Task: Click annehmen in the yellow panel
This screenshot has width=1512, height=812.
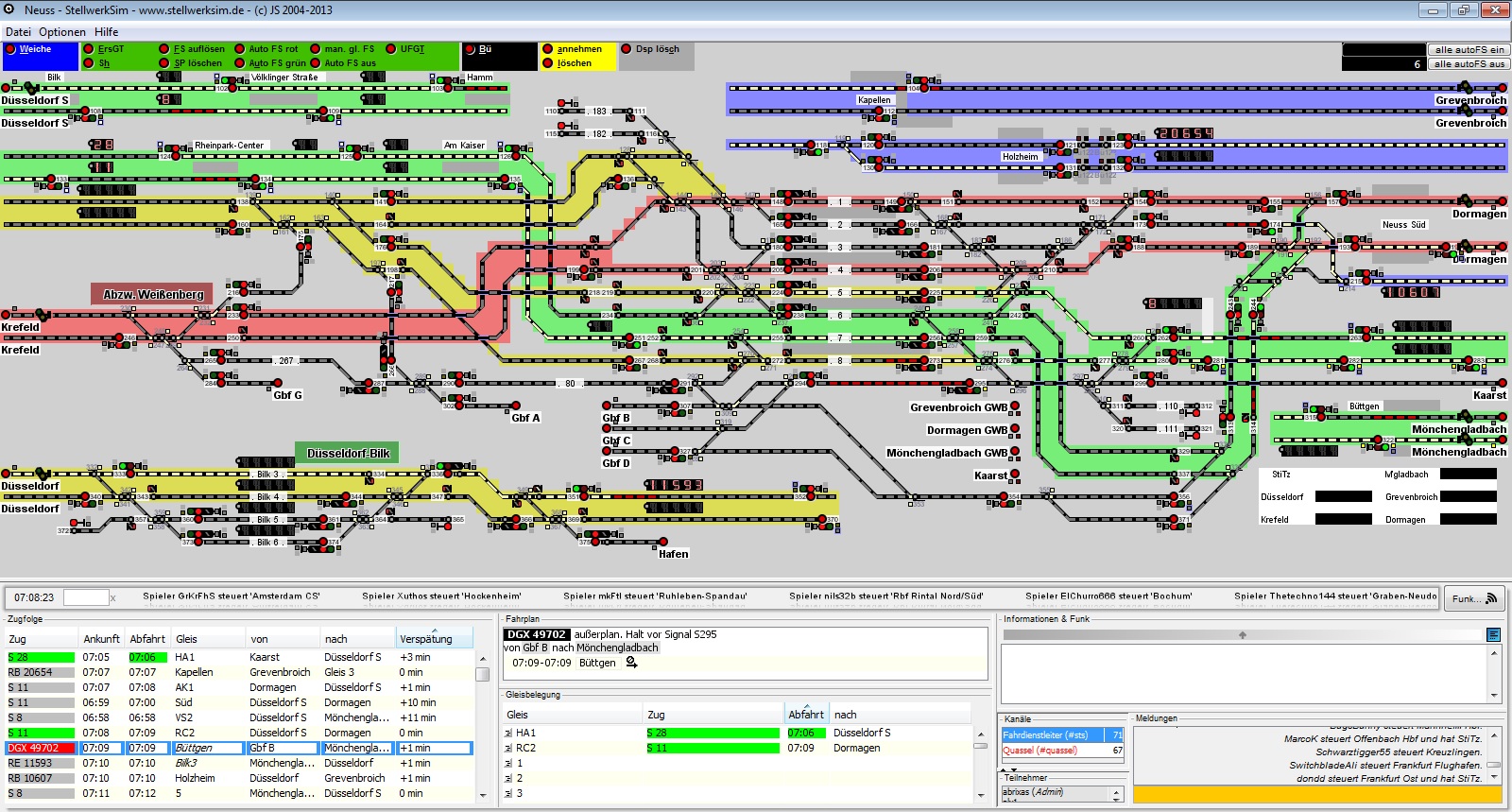Action: point(573,49)
